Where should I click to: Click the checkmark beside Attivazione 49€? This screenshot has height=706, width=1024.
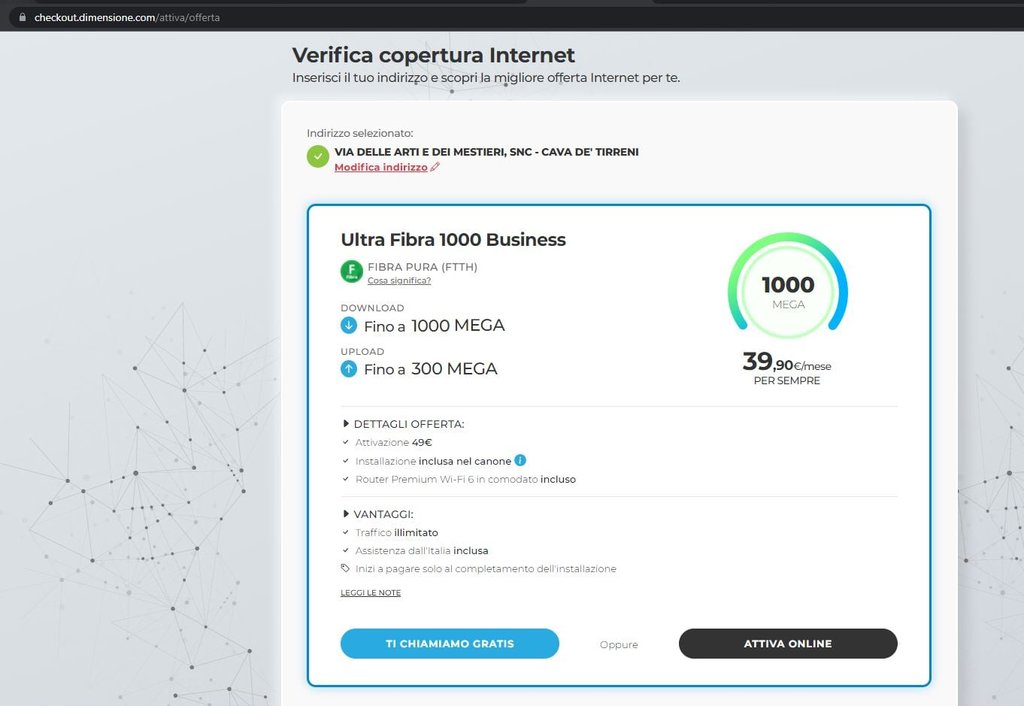pos(346,442)
